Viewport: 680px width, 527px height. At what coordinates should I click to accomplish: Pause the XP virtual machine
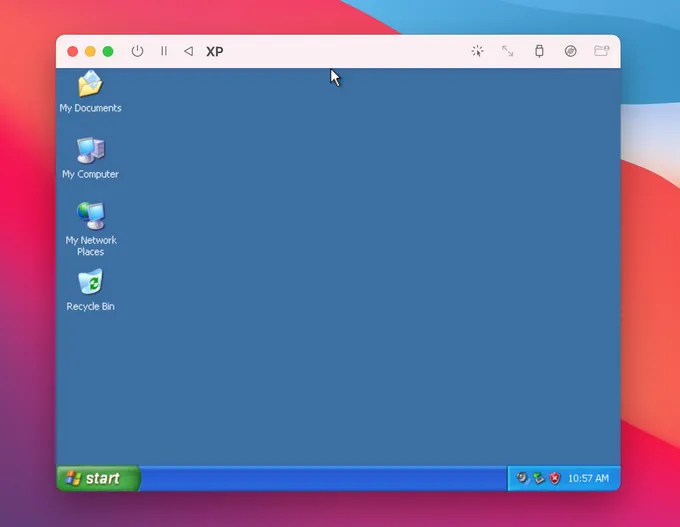tap(164, 51)
